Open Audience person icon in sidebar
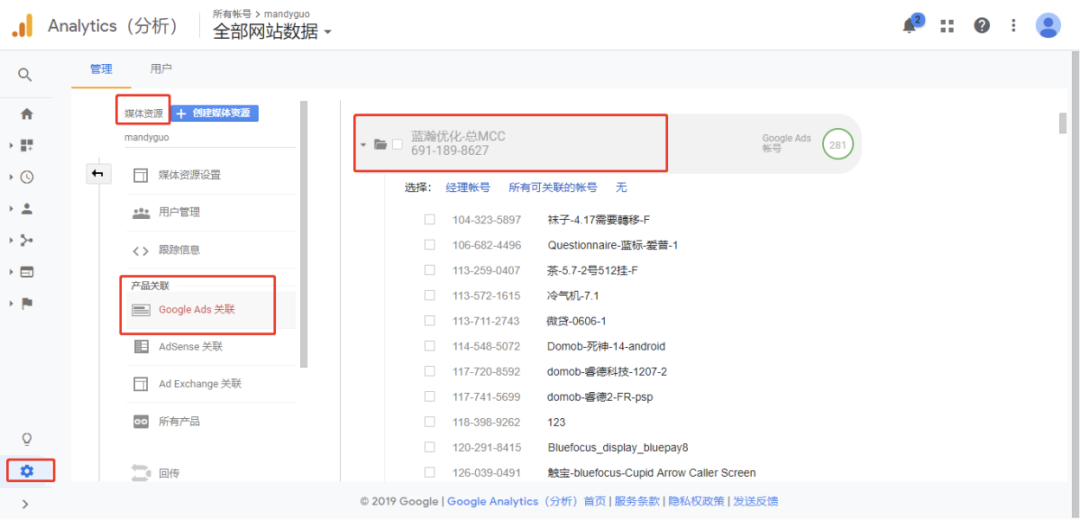 pos(27,209)
